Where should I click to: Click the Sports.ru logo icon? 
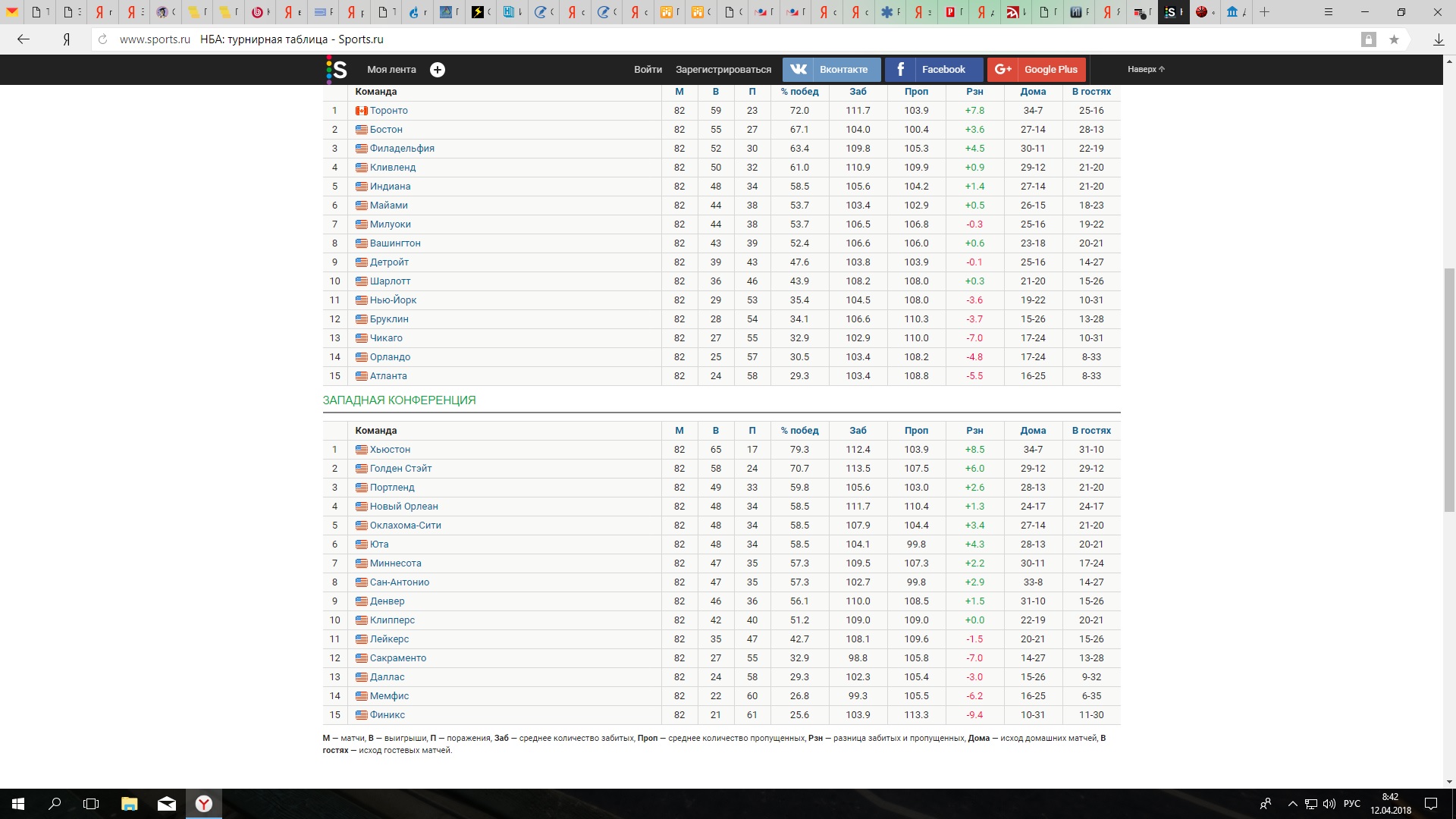(x=337, y=70)
